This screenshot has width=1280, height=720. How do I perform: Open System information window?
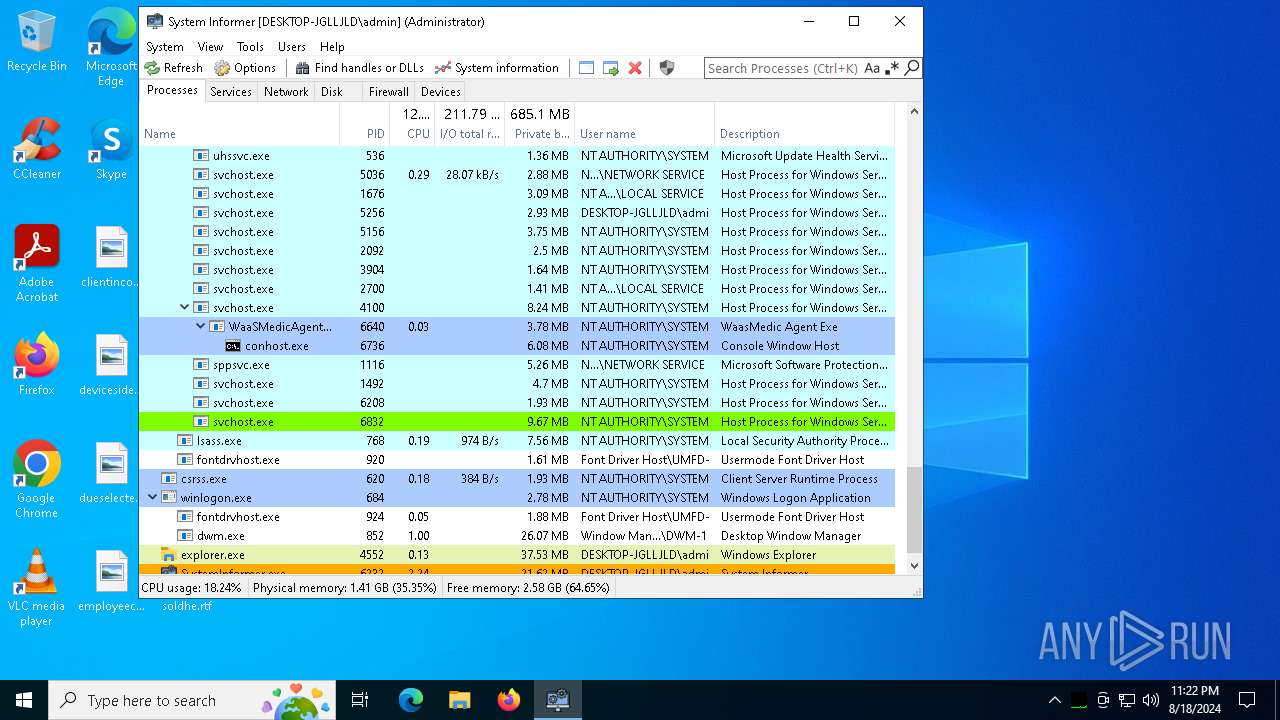pos(497,68)
